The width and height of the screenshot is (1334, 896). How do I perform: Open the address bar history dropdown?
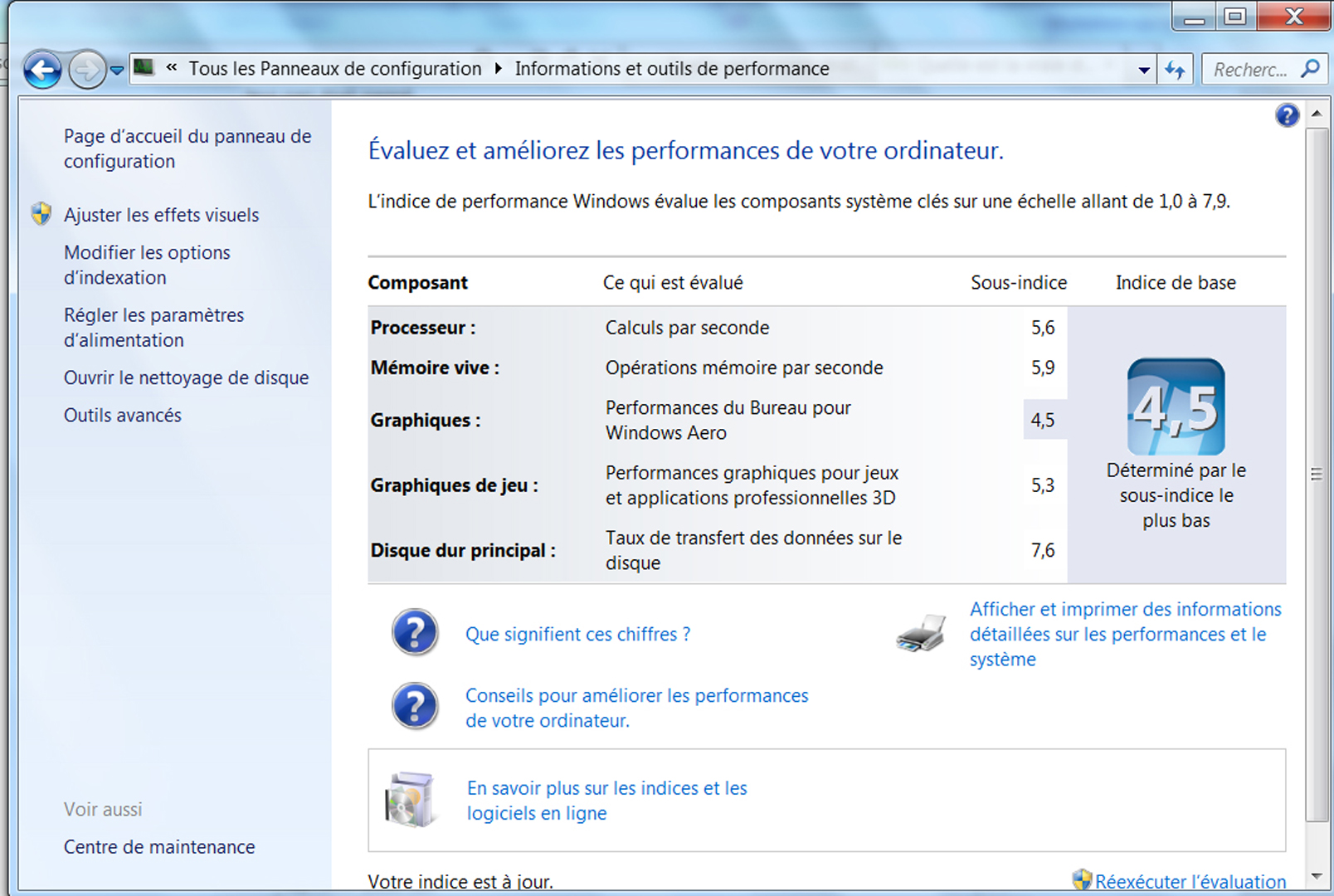[1143, 71]
